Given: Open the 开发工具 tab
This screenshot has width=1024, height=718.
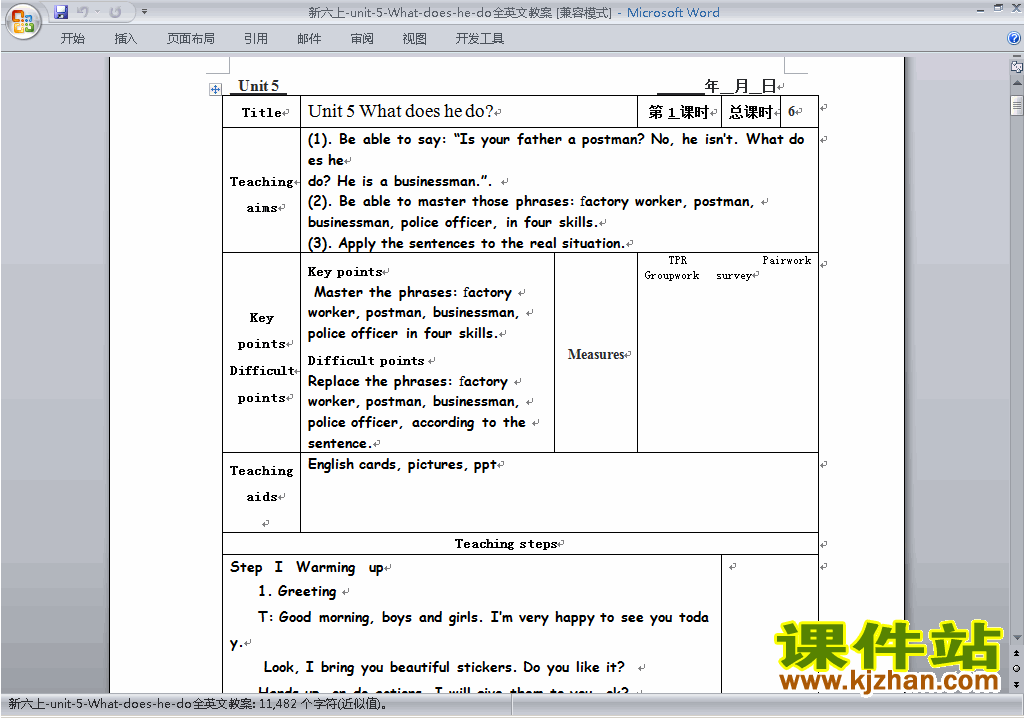Looking at the screenshot, I should pyautogui.click(x=480, y=39).
